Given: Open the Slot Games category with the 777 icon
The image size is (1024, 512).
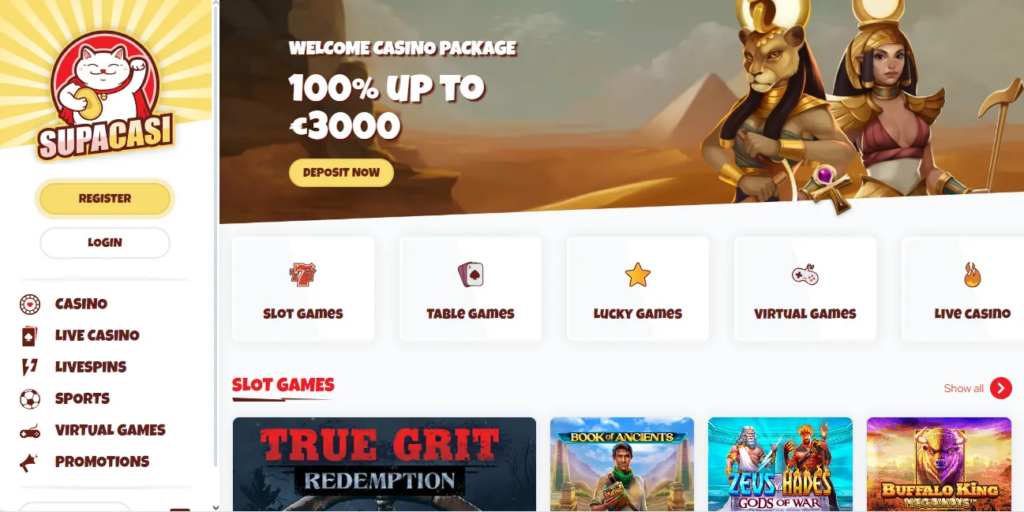Looking at the screenshot, I should [303, 289].
